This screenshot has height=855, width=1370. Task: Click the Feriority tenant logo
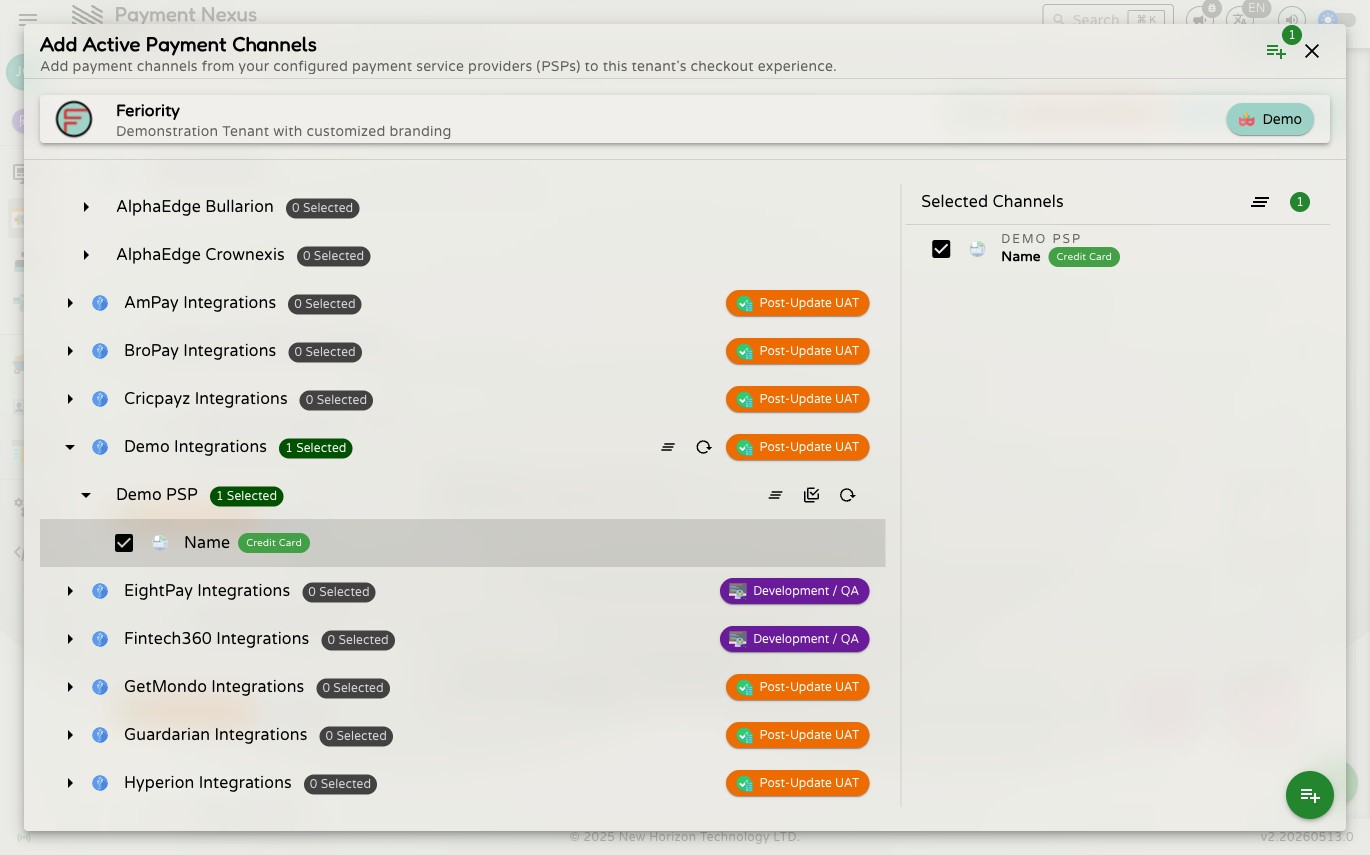[74, 120]
